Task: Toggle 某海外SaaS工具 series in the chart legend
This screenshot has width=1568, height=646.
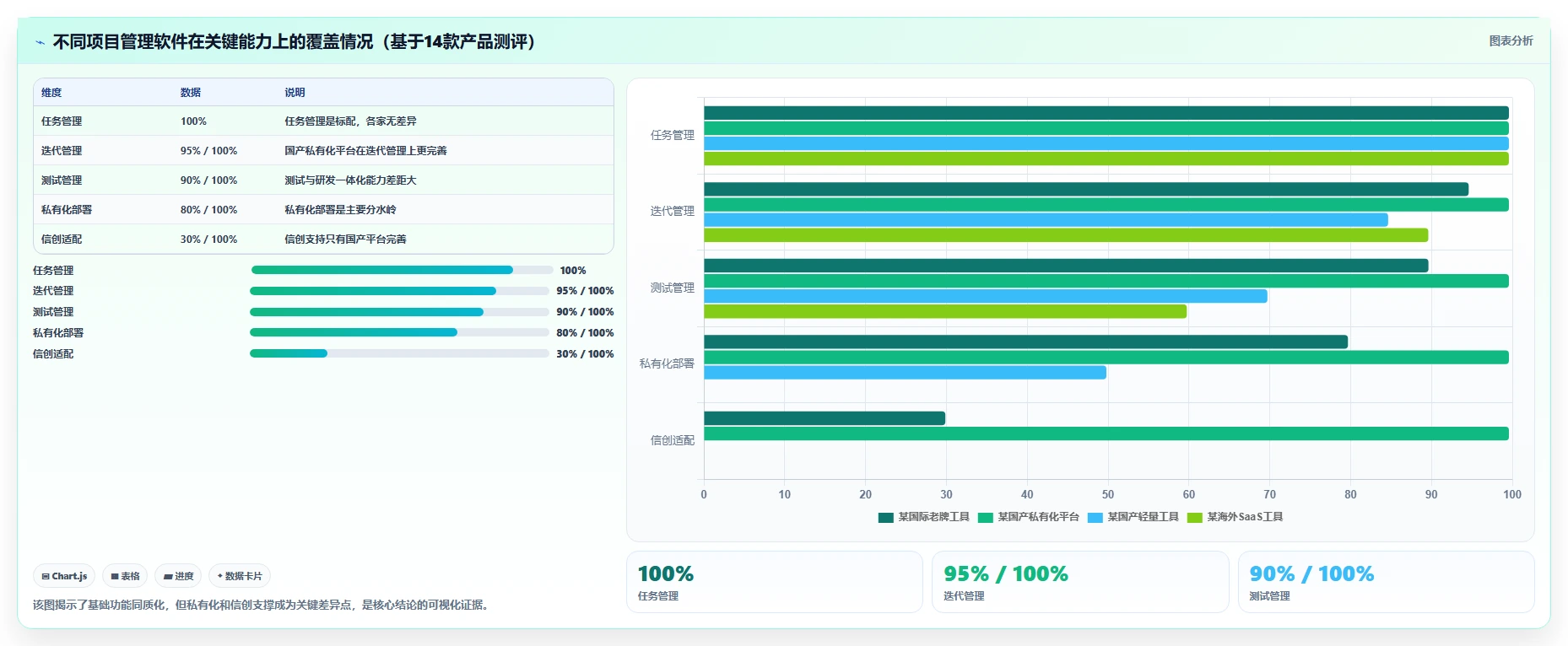Action: click(x=1235, y=517)
